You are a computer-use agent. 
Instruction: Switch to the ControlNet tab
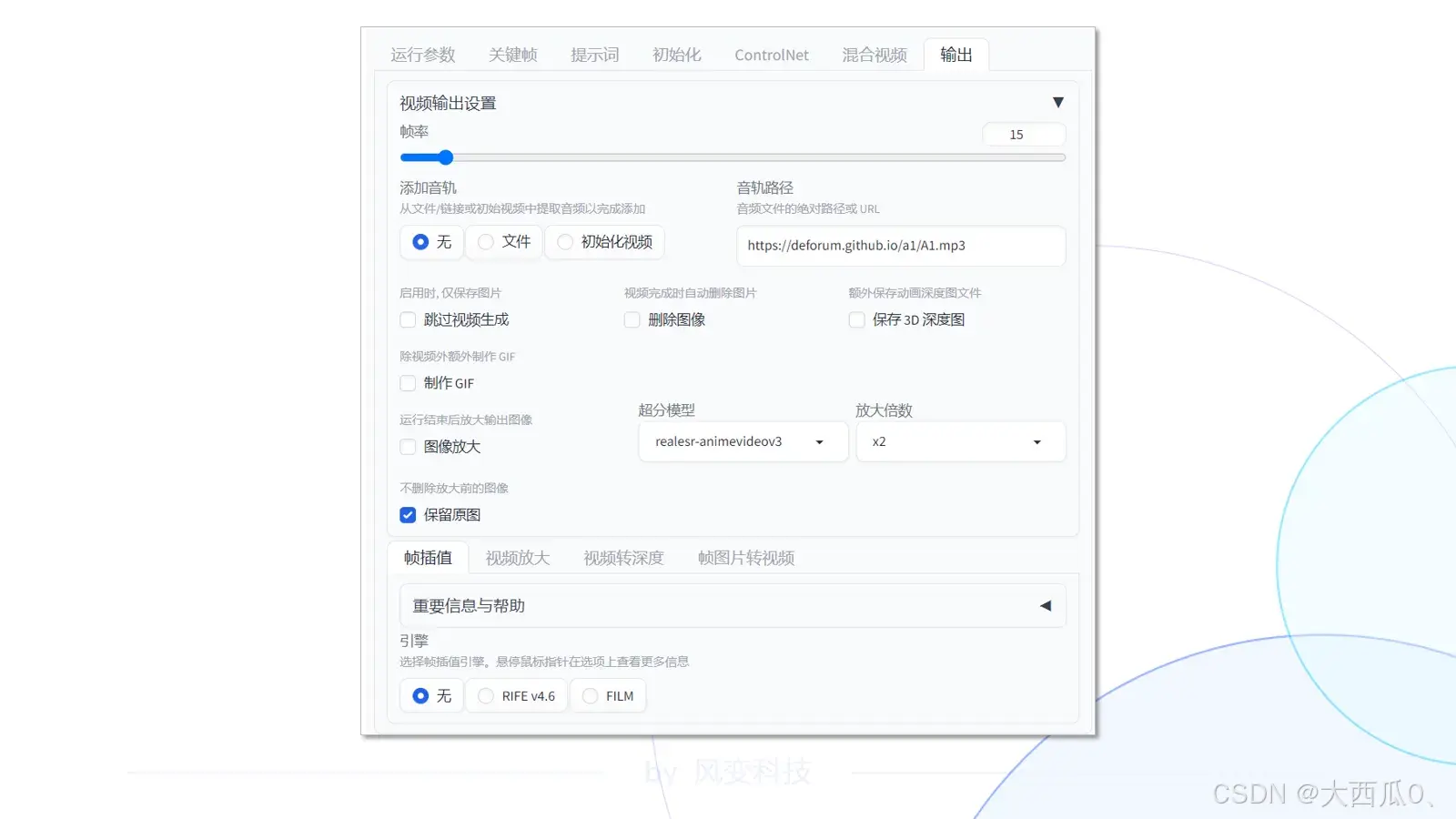tap(772, 55)
